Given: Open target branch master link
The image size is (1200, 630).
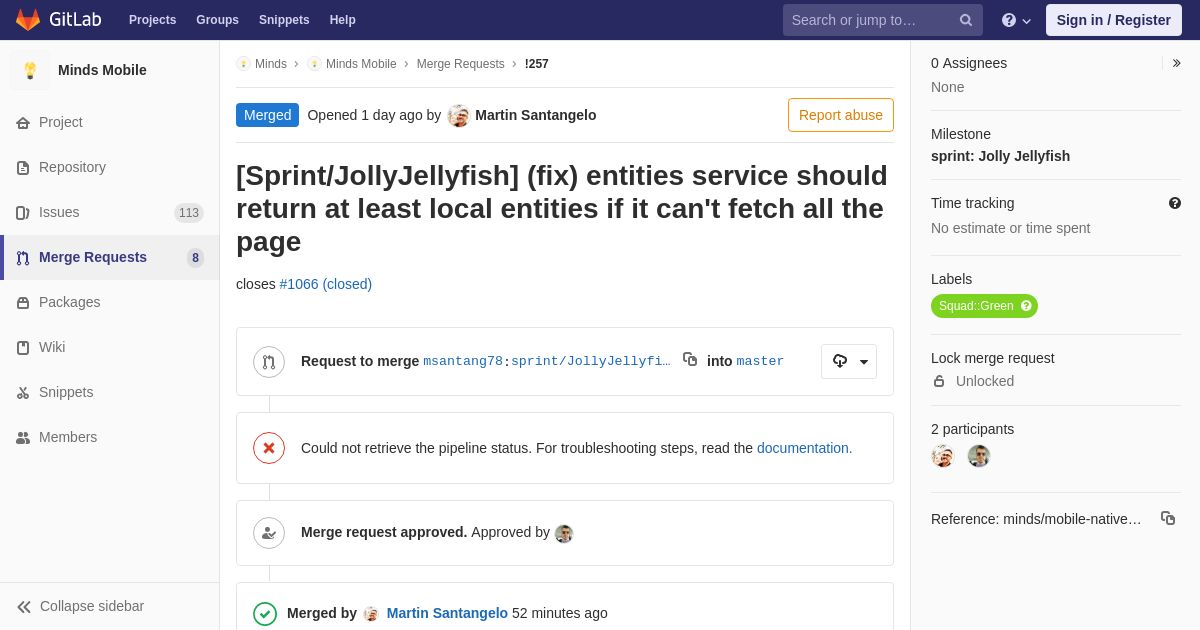Looking at the screenshot, I should click(760, 361).
